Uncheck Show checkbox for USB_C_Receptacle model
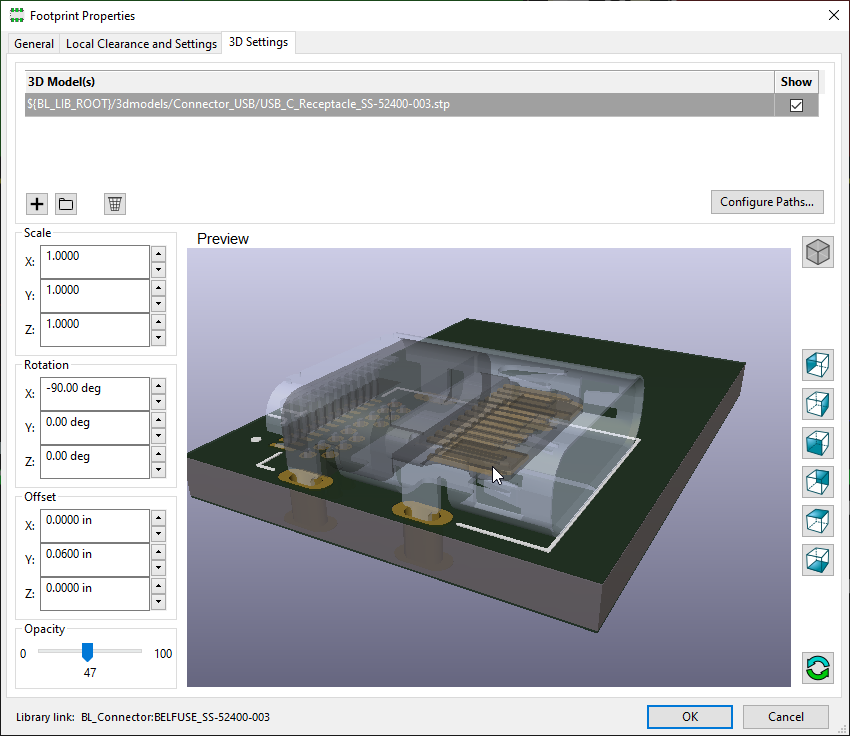 click(796, 105)
